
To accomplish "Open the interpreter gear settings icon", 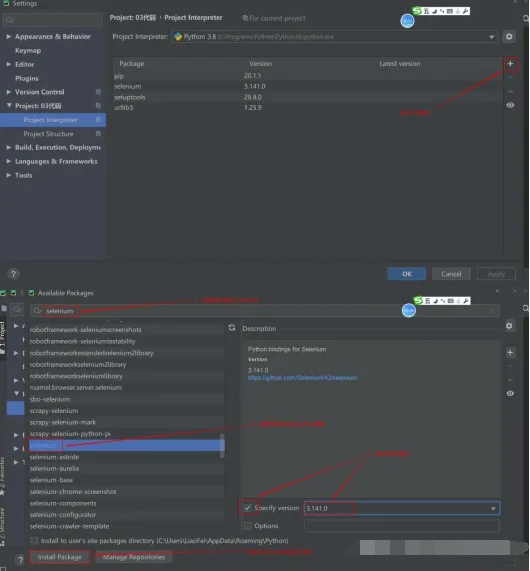I will coord(509,37).
